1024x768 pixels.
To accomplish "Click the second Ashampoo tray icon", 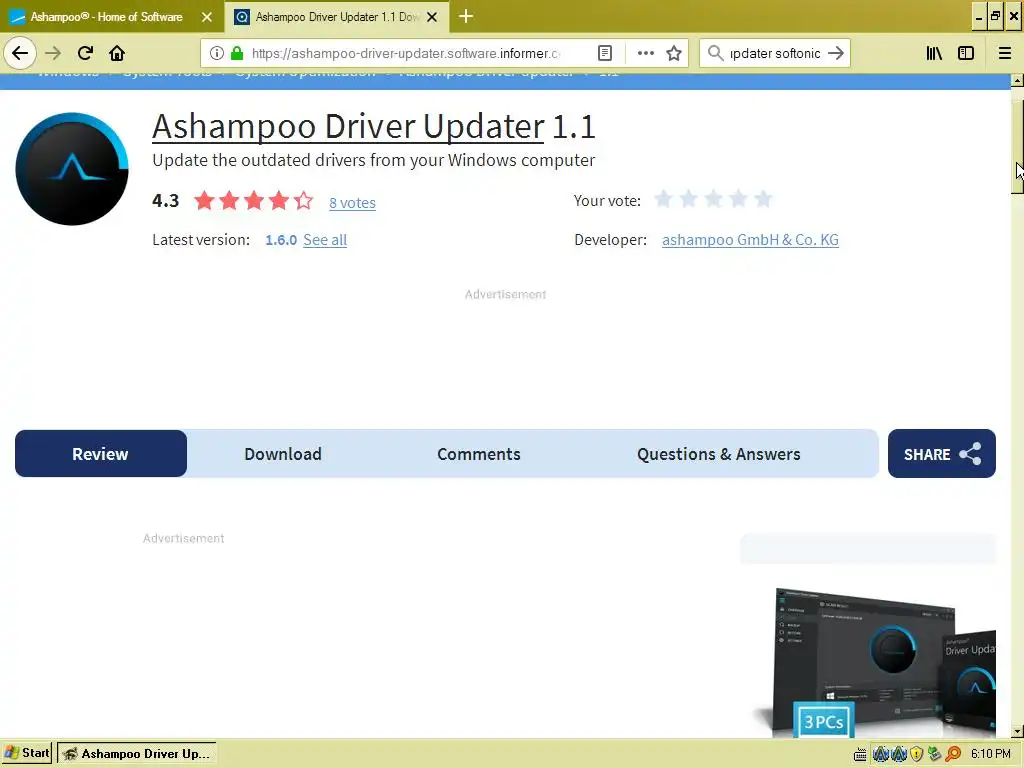I will click(899, 754).
